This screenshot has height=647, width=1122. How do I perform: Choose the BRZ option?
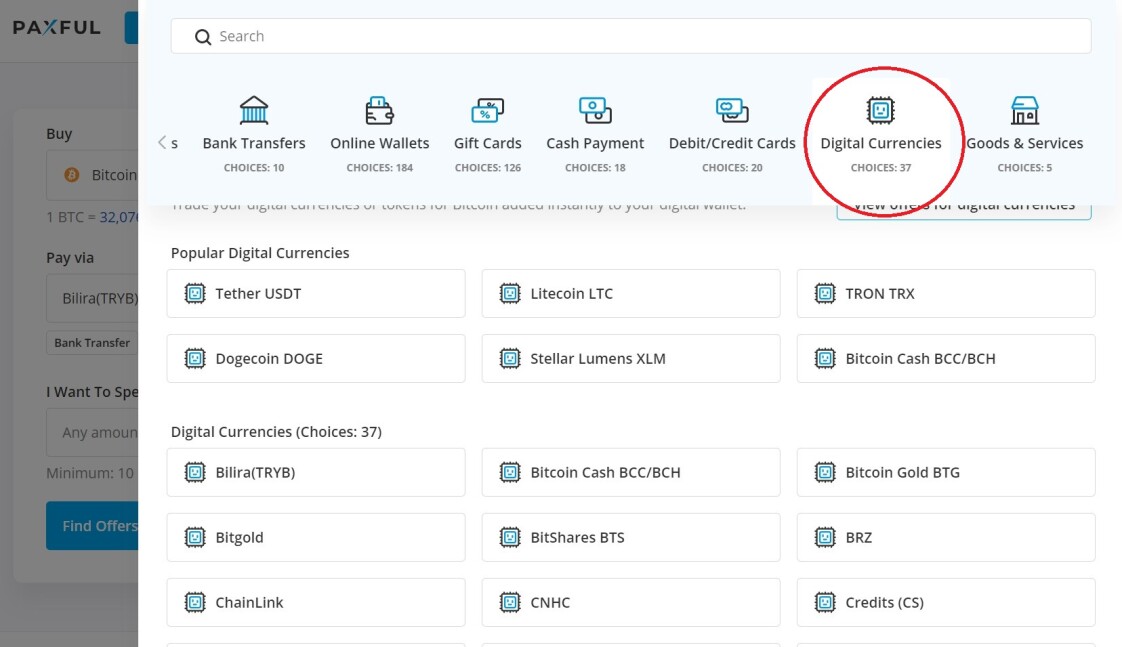pyautogui.click(x=946, y=537)
